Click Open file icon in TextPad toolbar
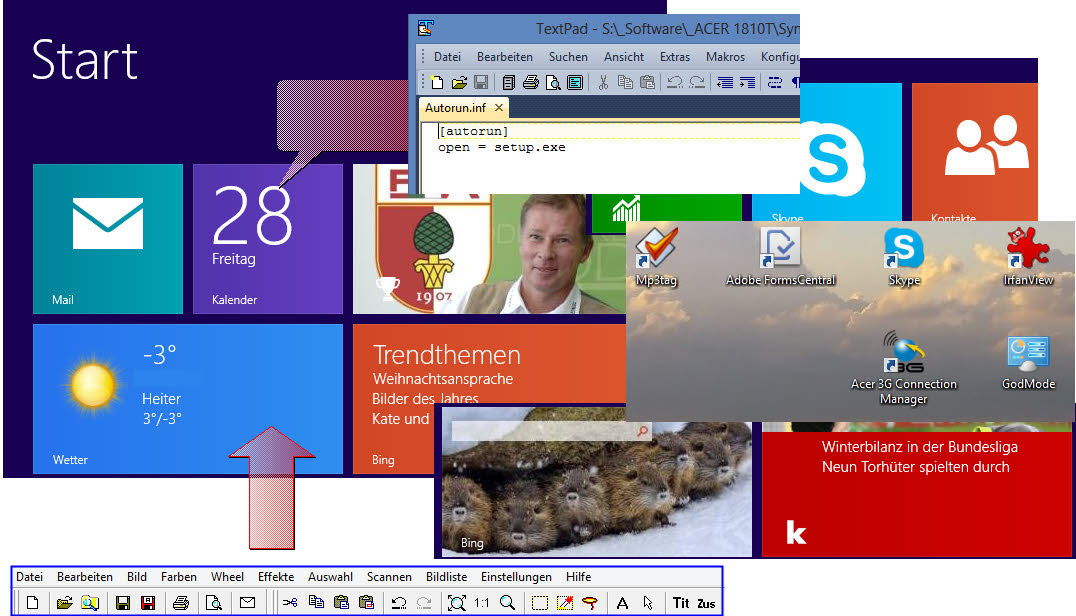Image resolution: width=1076 pixels, height=616 pixels. coord(459,83)
